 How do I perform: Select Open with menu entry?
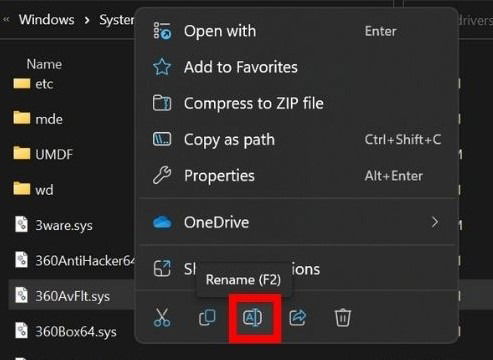297,31
